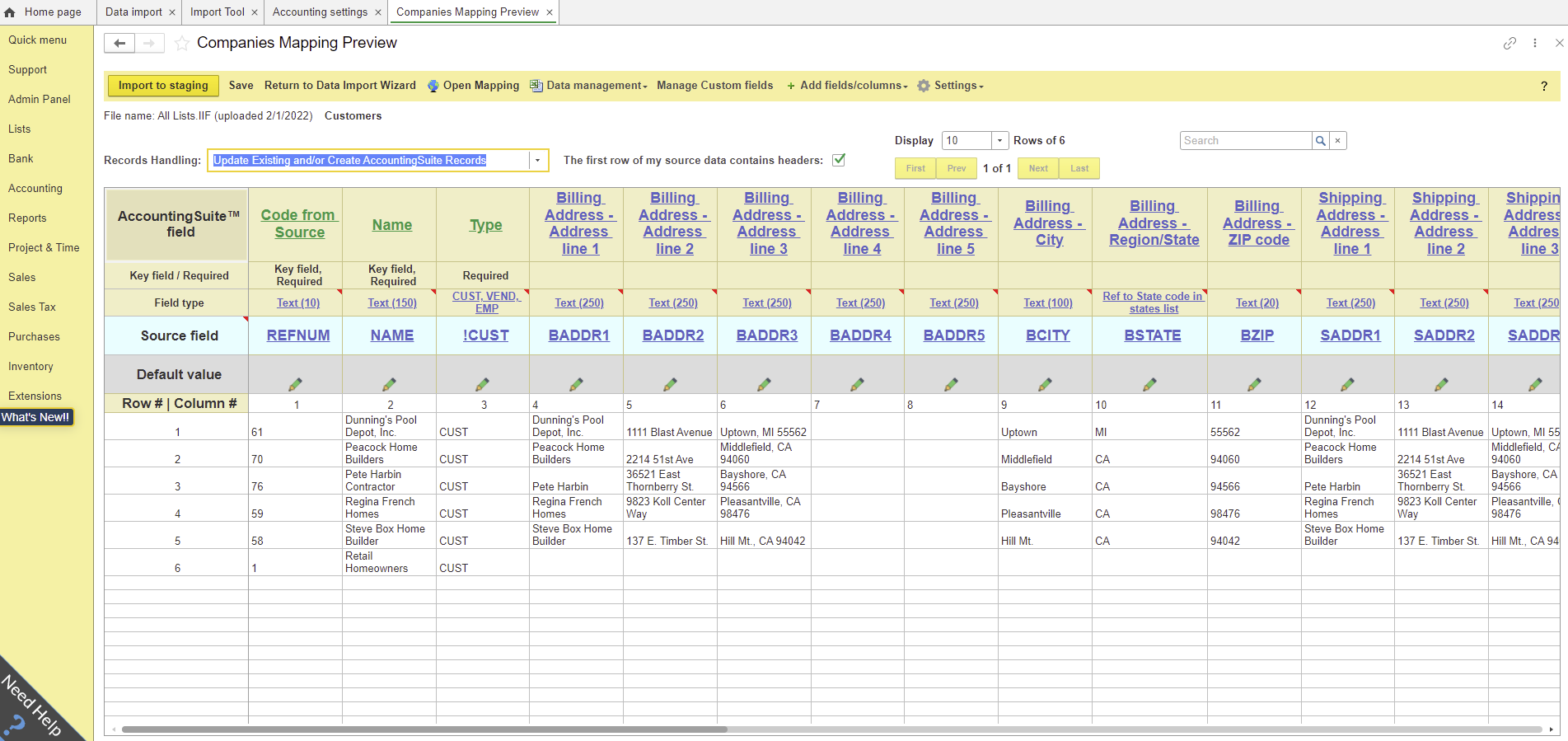Open the three-dot more options menu
This screenshot has height=741, width=1568.
[x=1535, y=43]
